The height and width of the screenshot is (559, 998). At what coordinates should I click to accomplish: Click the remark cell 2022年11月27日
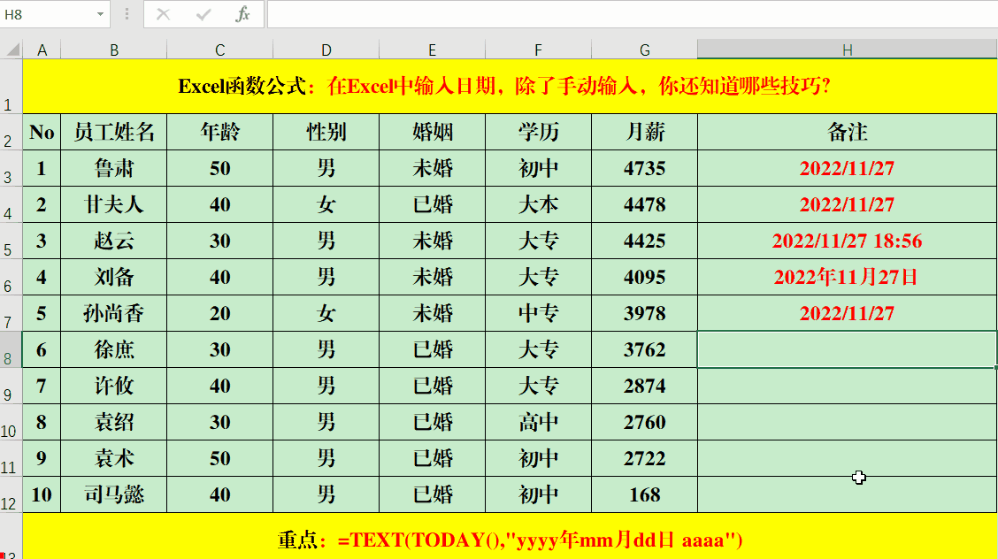(847, 277)
